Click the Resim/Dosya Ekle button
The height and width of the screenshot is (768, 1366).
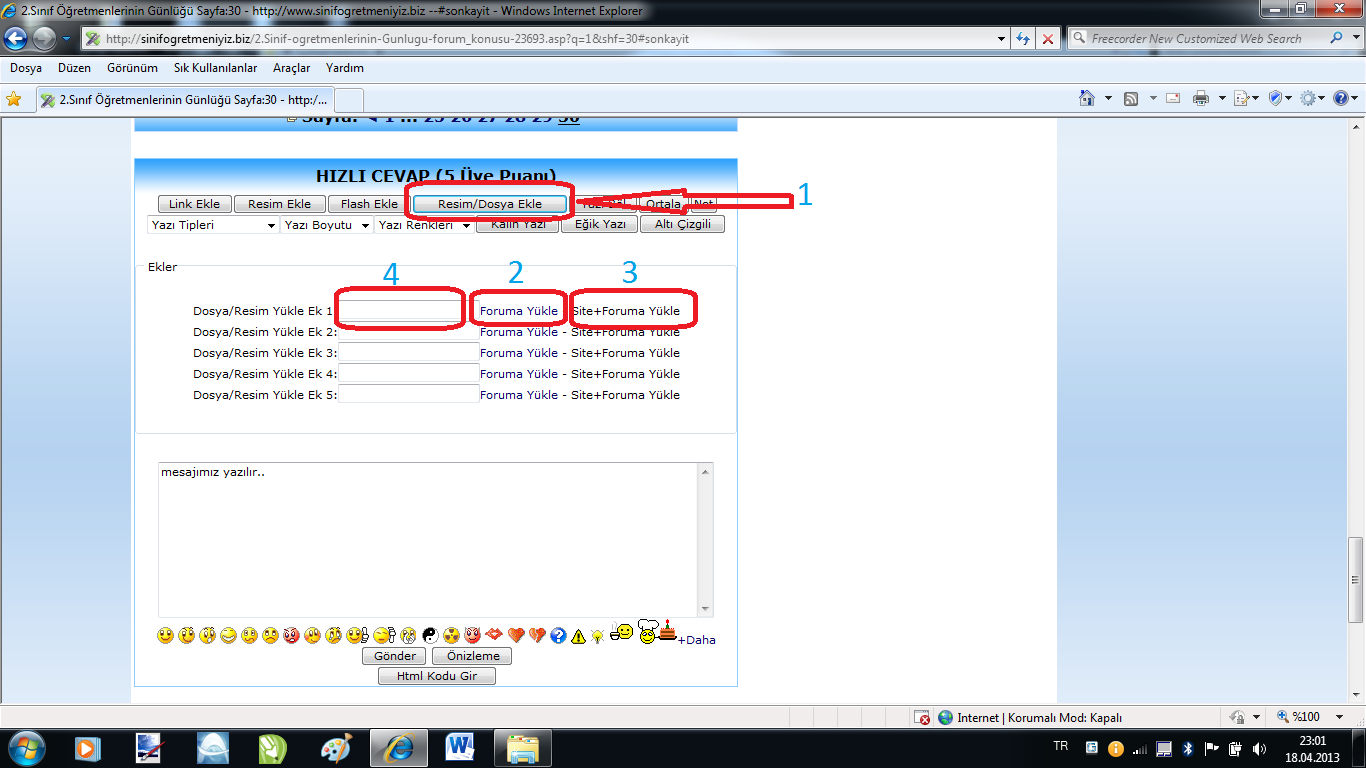(490, 204)
